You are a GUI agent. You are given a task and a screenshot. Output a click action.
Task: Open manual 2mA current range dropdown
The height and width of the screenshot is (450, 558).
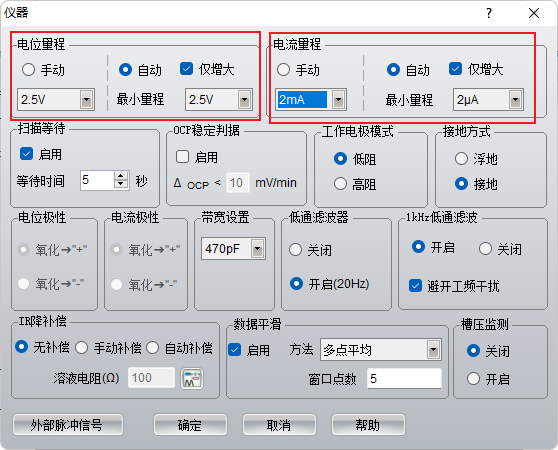(338, 100)
